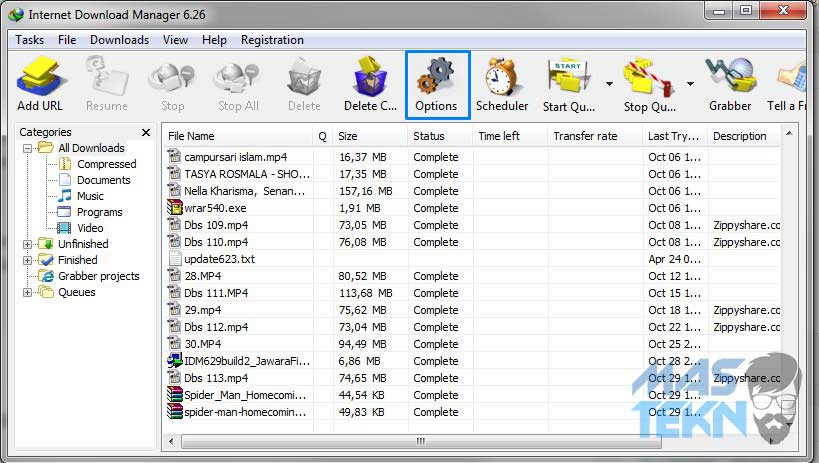Click the Resume toolbar icon
Image resolution: width=819 pixels, height=463 pixels.
click(x=107, y=76)
